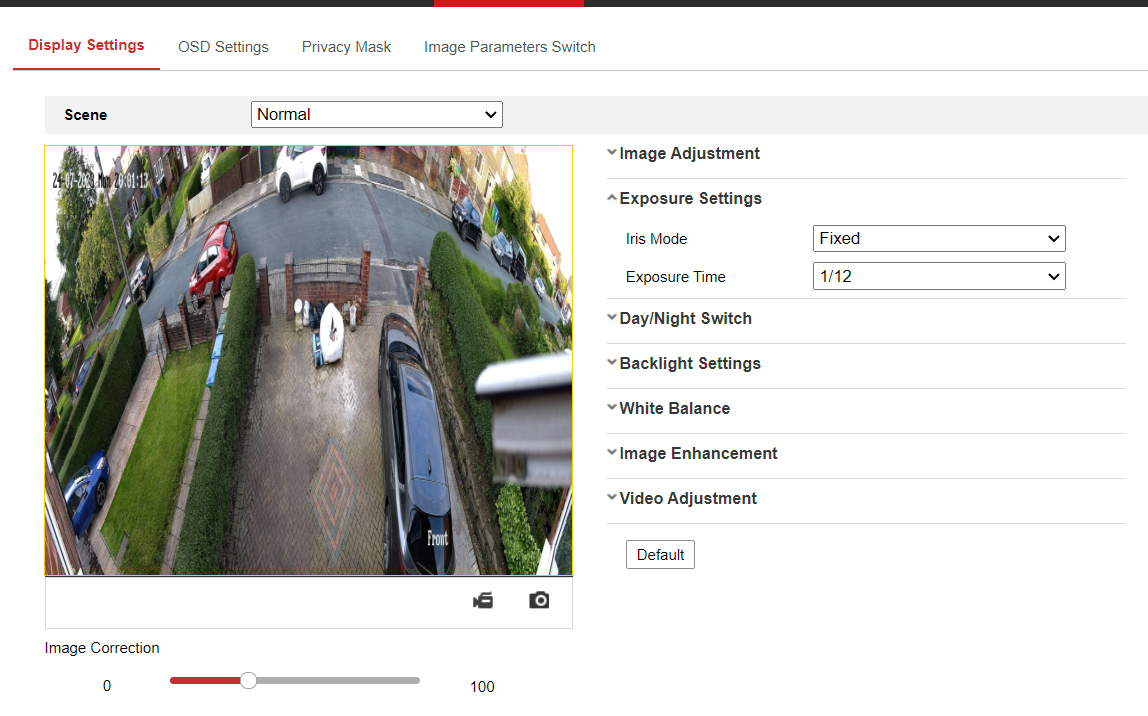The image size is (1148, 716).
Task: Expand the Image Adjustment section
Action: (689, 154)
